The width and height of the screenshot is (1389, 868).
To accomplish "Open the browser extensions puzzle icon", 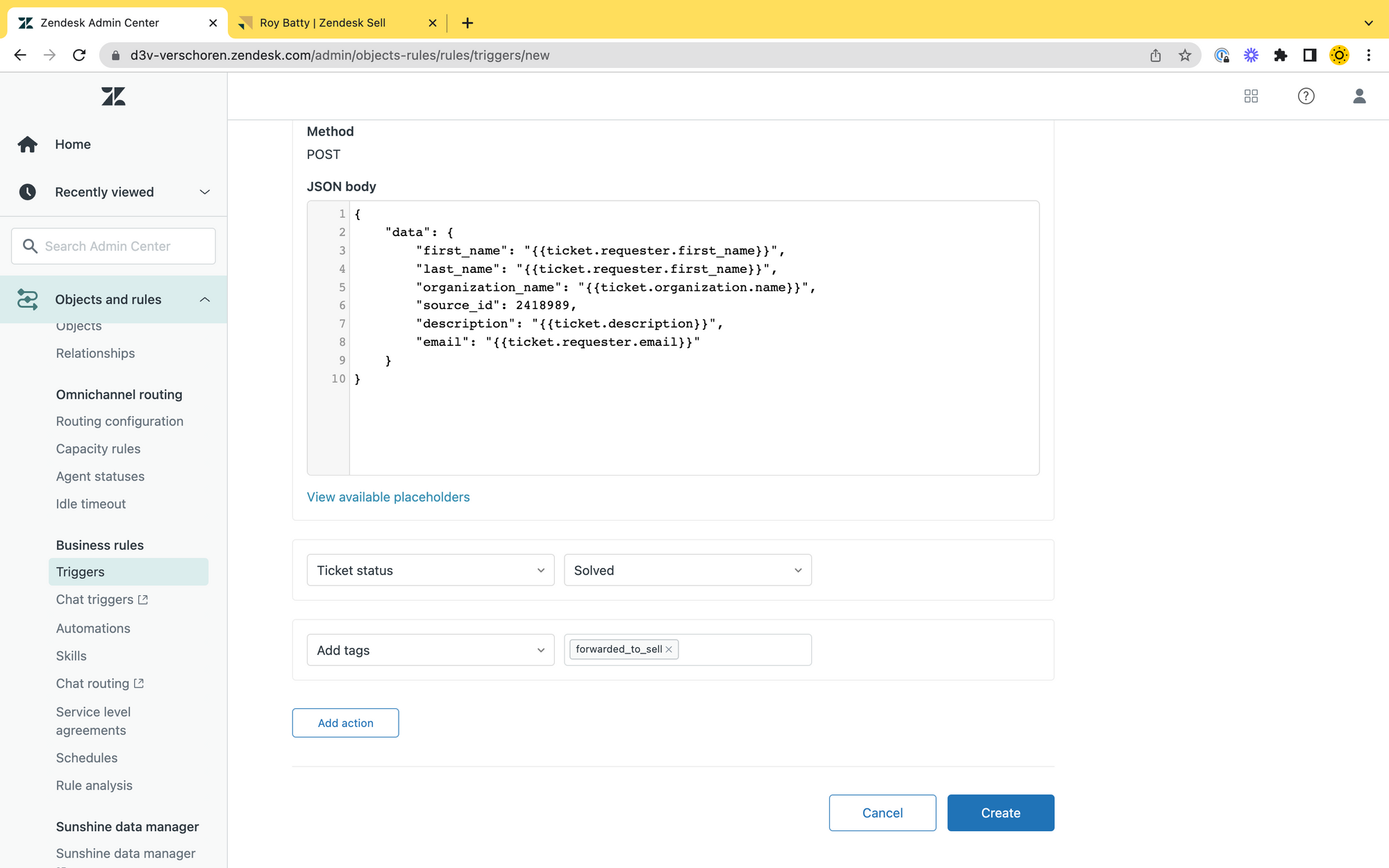I will pyautogui.click(x=1280, y=56).
